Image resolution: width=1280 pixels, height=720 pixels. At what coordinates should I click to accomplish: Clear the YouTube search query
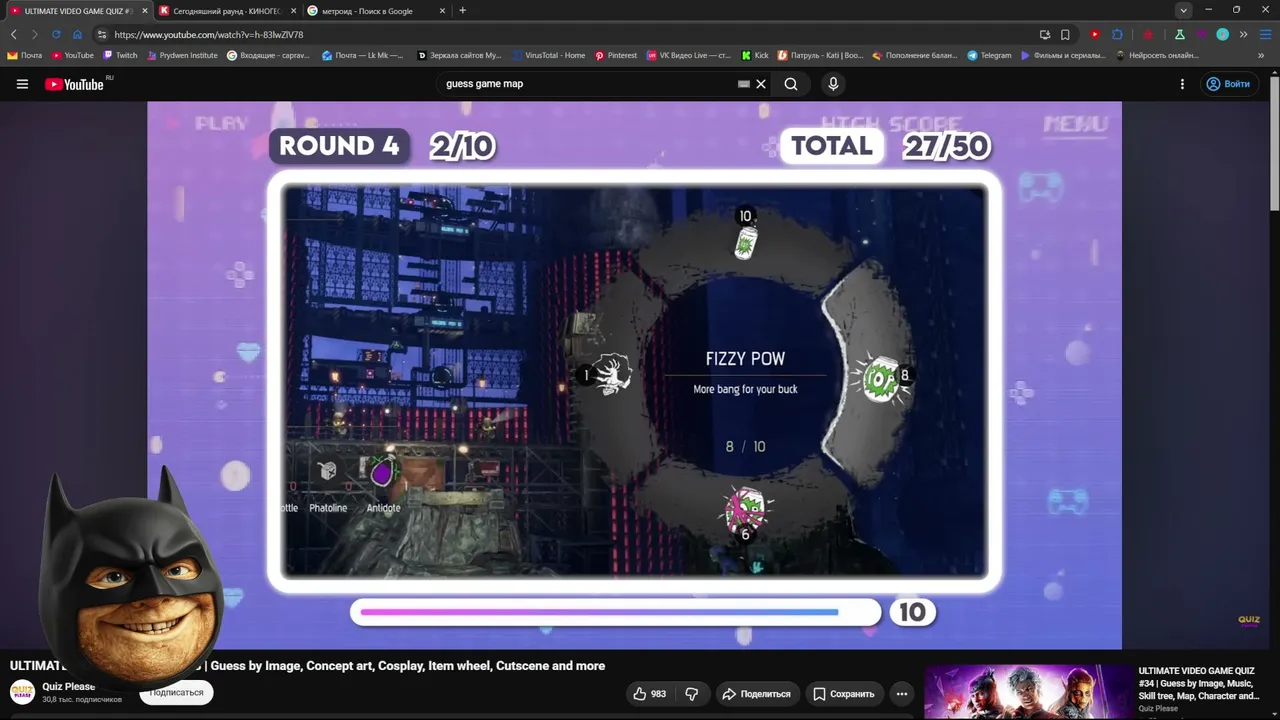761,84
